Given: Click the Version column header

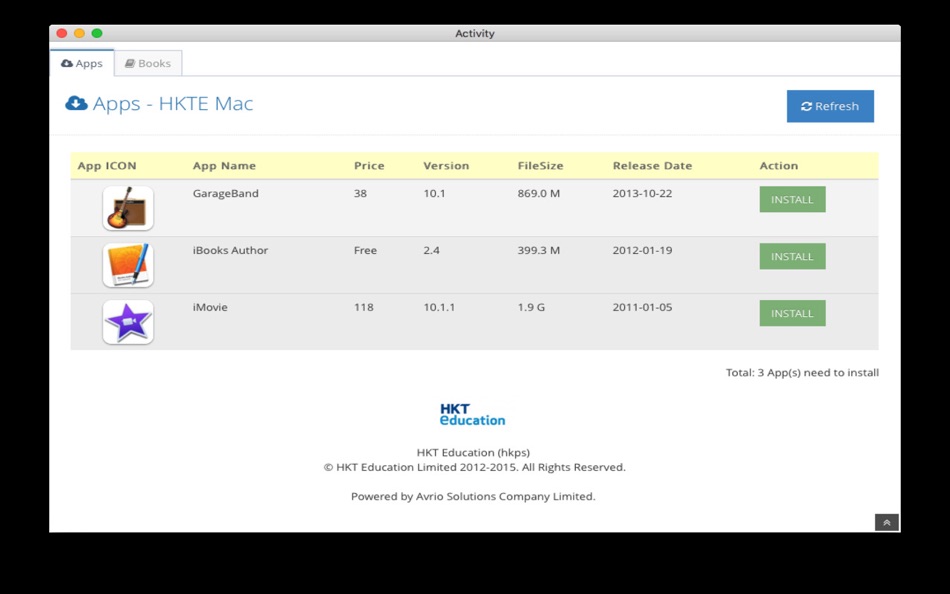Looking at the screenshot, I should (x=445, y=165).
